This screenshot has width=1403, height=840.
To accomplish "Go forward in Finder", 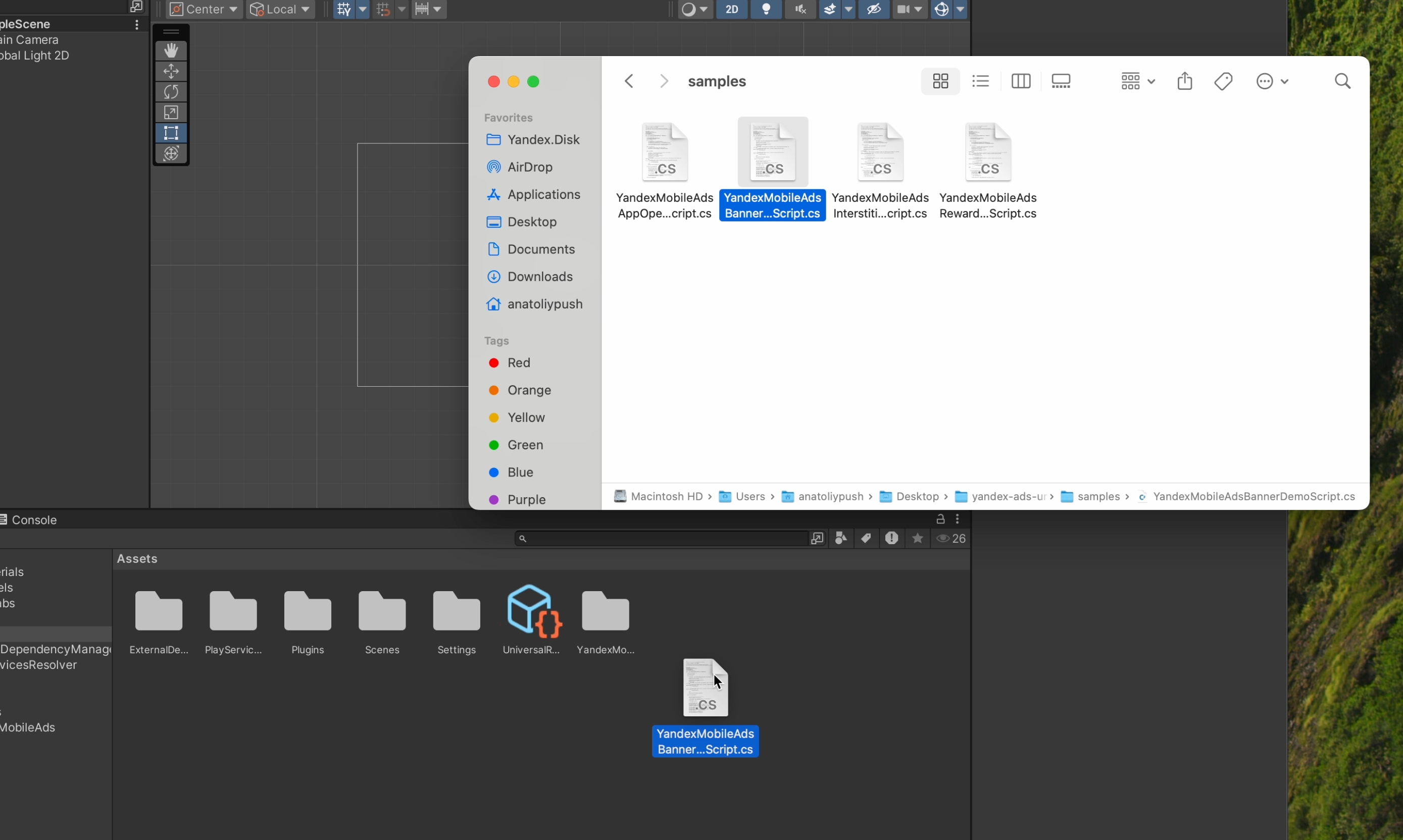I will (664, 81).
